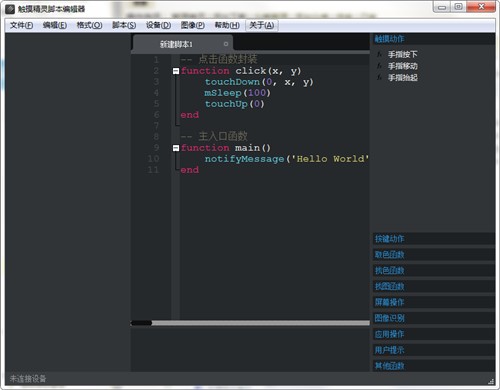Open the 图像(P) menu
Viewport: 500px width, 390px height.
(193, 25)
